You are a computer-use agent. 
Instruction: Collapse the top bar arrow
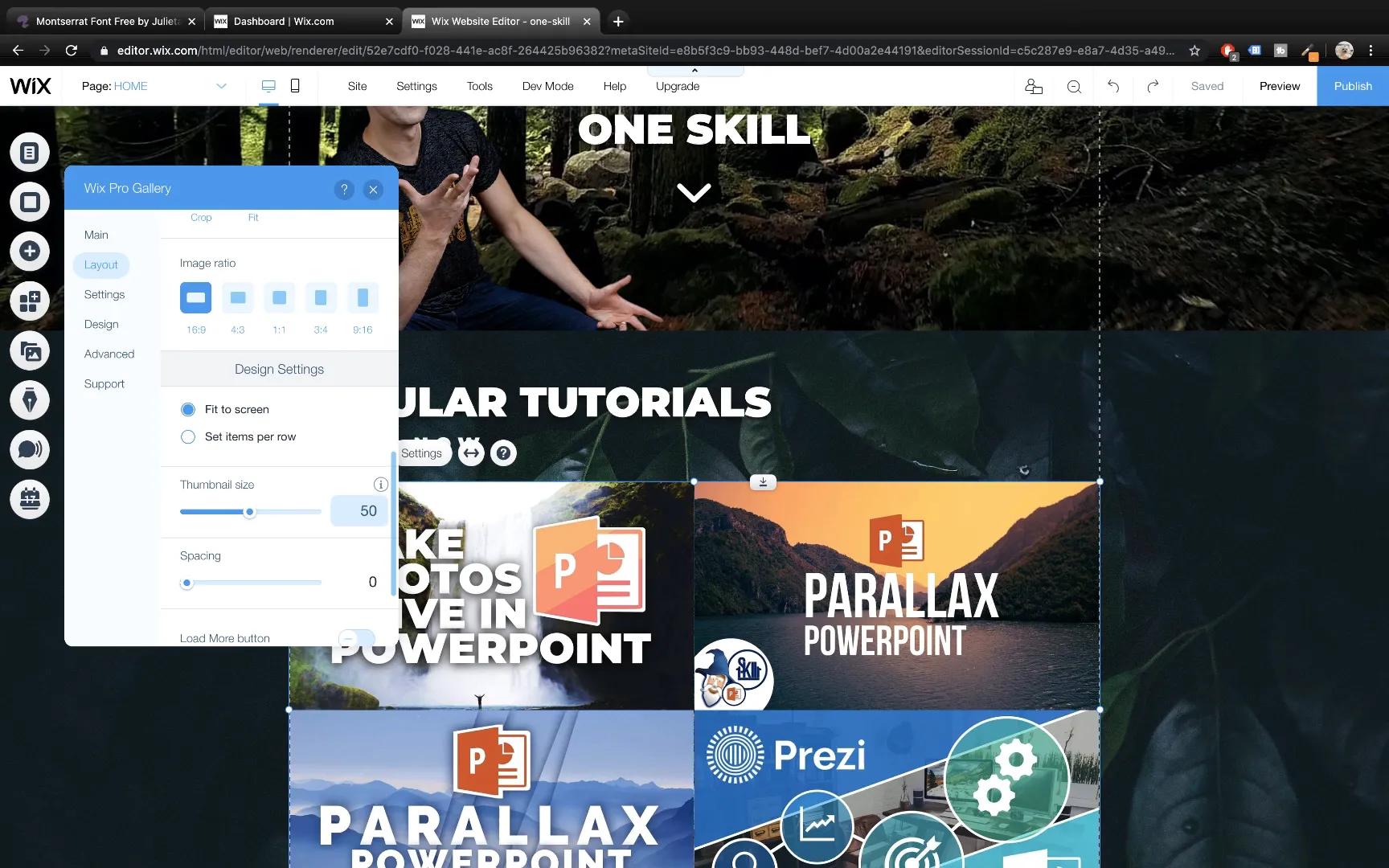tap(695, 71)
